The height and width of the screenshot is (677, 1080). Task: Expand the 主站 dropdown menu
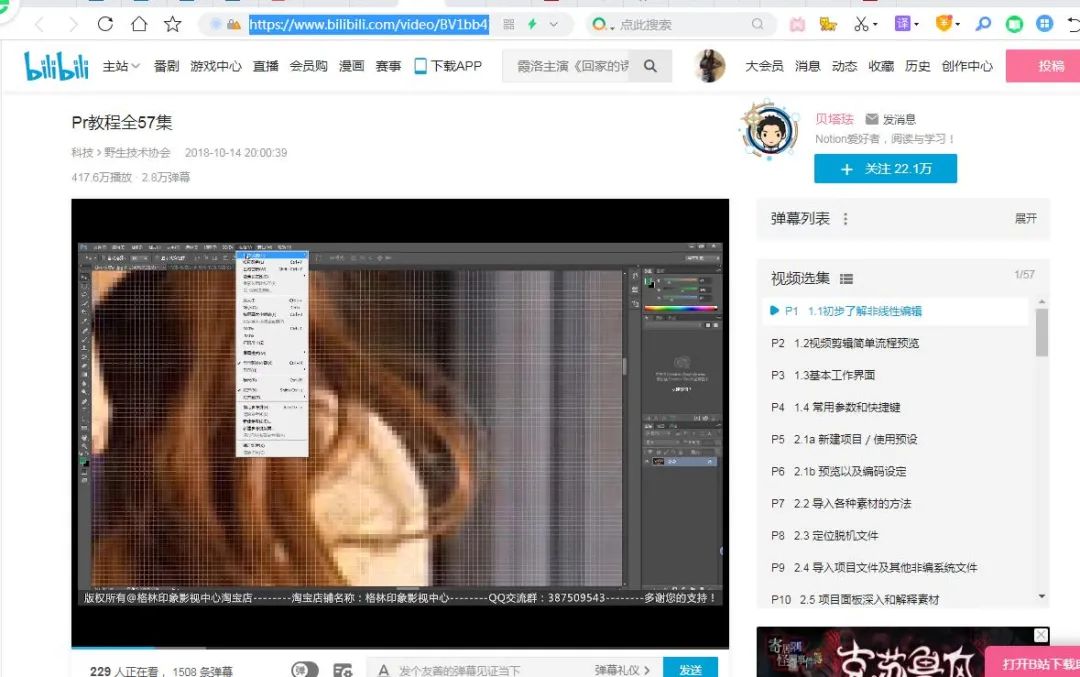coord(121,66)
